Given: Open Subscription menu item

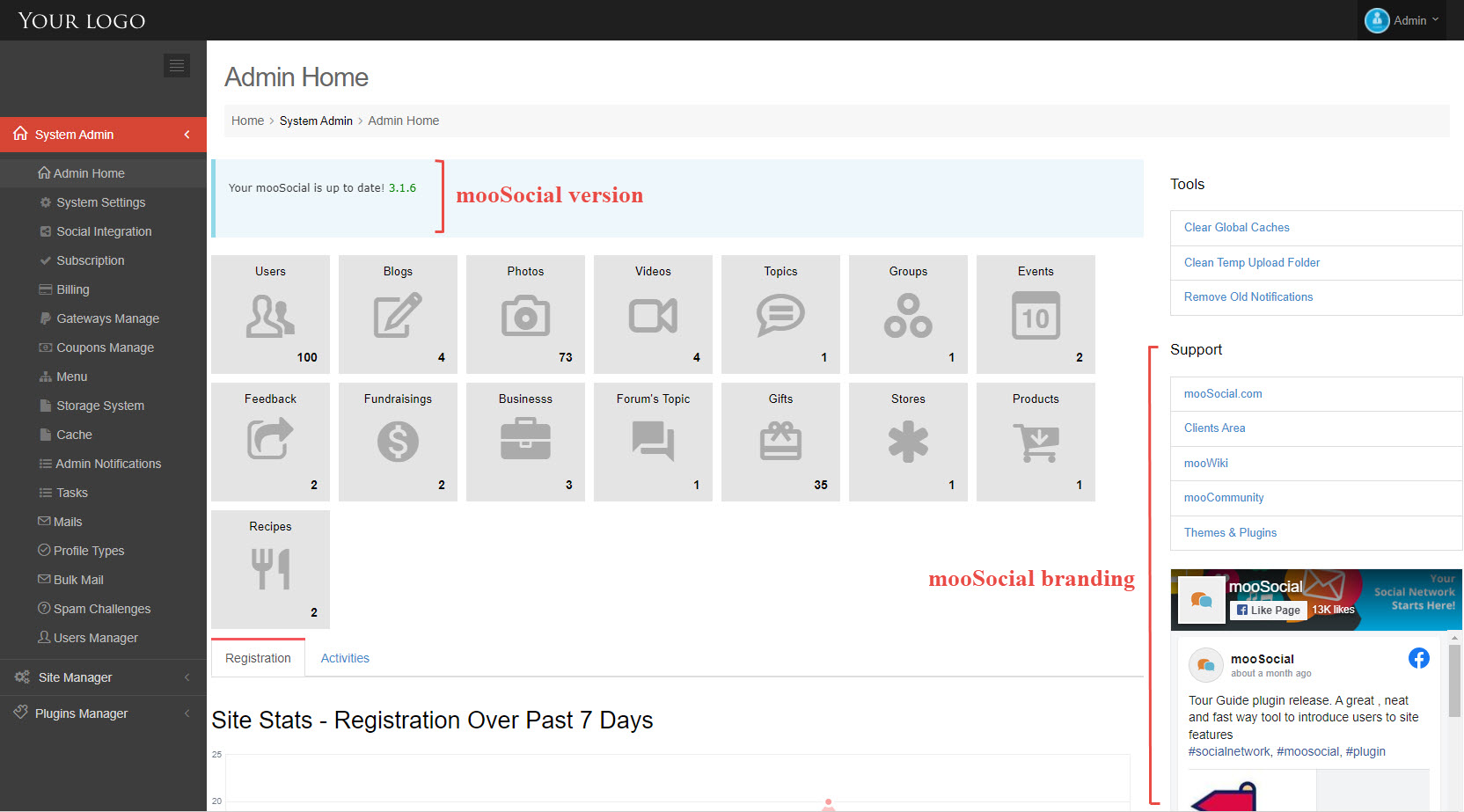Looking at the screenshot, I should [x=103, y=260].
